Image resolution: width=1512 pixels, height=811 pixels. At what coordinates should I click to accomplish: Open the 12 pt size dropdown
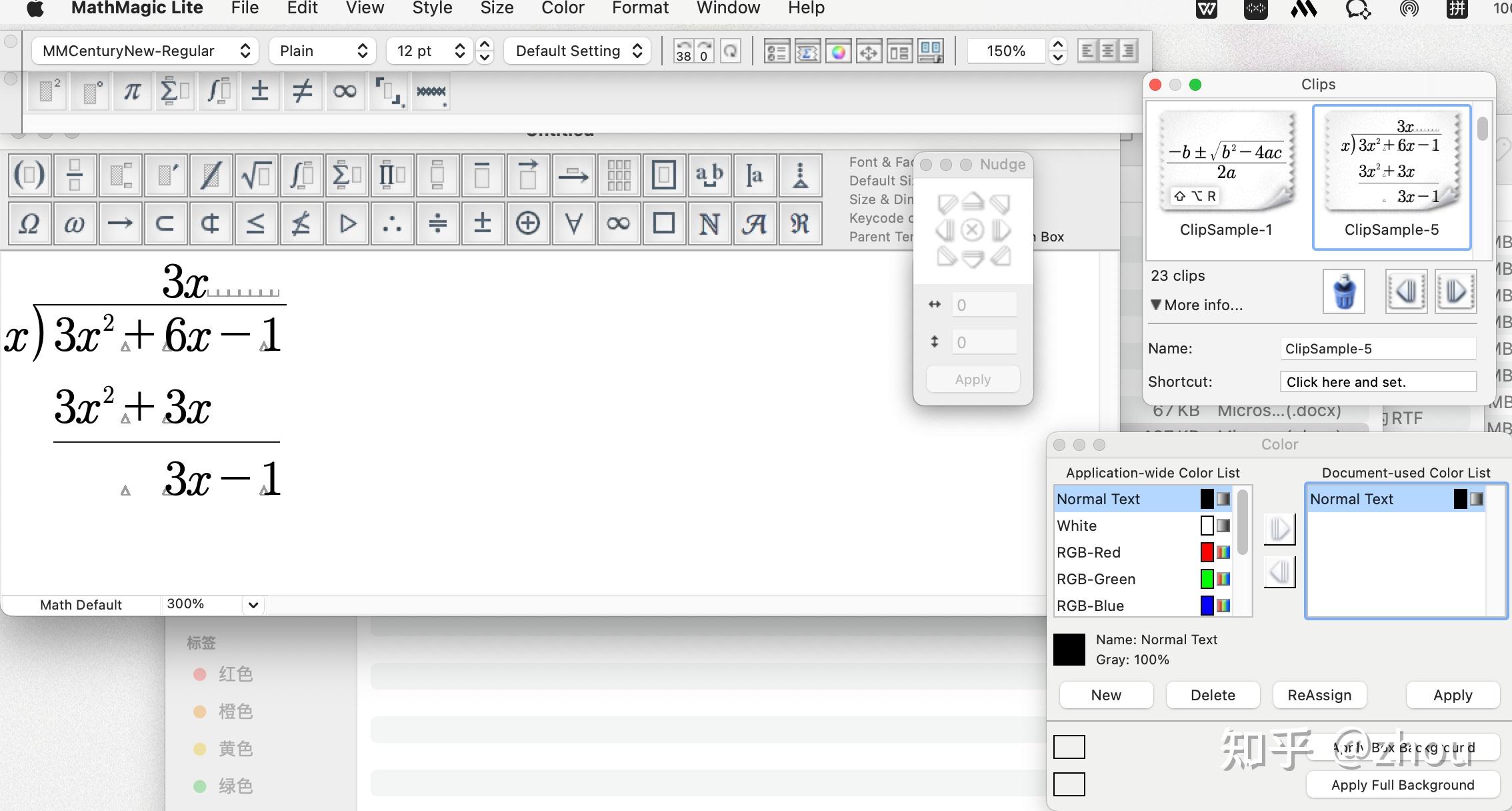click(x=430, y=51)
